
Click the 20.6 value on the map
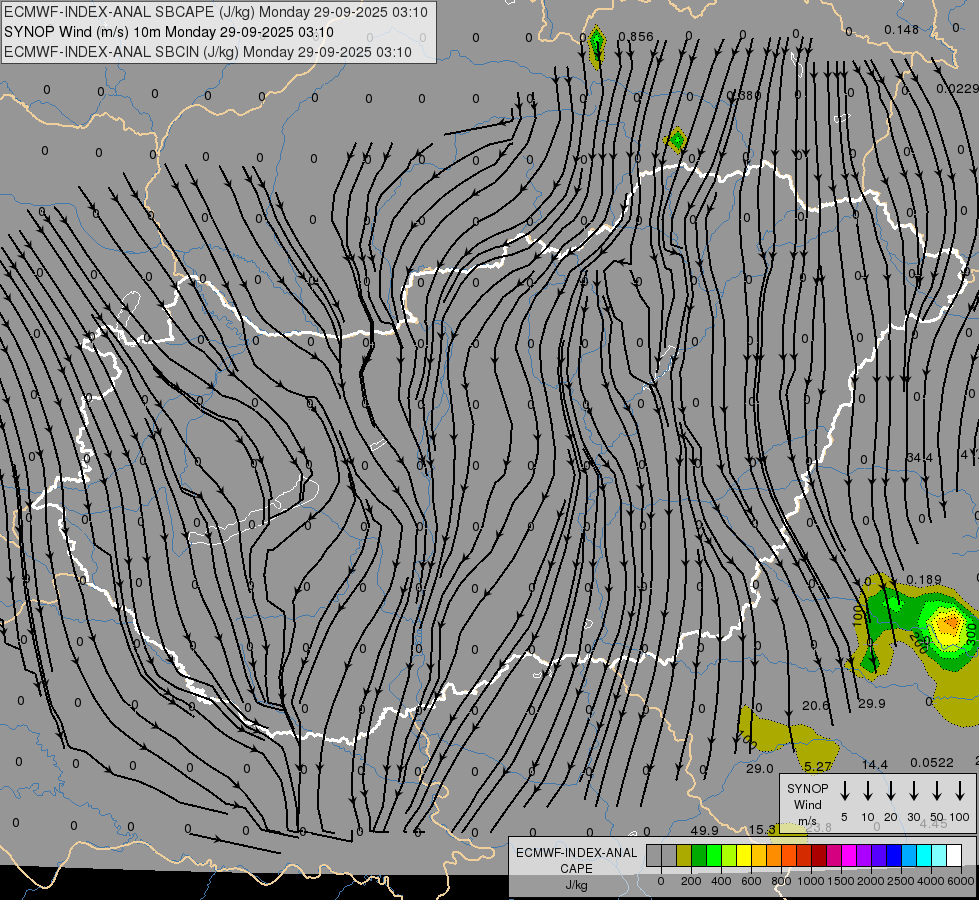point(815,705)
